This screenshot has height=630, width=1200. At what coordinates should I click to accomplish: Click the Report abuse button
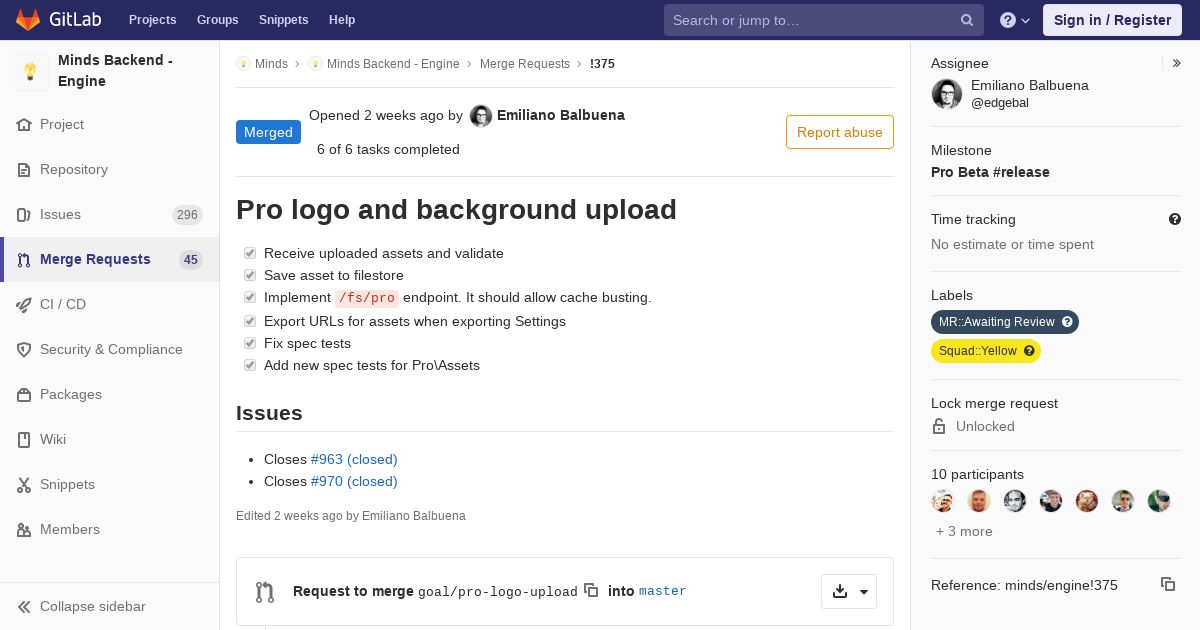pos(840,132)
